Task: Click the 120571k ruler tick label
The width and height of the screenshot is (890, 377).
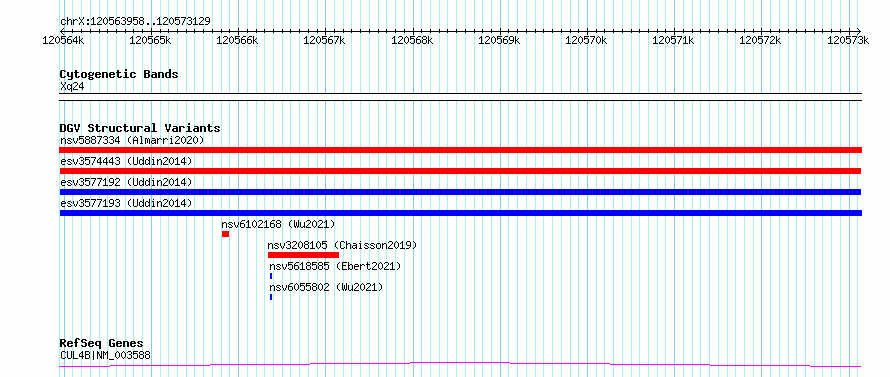Action: point(674,40)
